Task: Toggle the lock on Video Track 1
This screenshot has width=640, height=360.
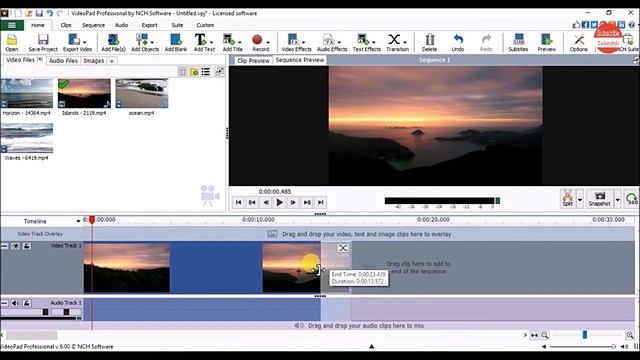Action: pos(27,246)
